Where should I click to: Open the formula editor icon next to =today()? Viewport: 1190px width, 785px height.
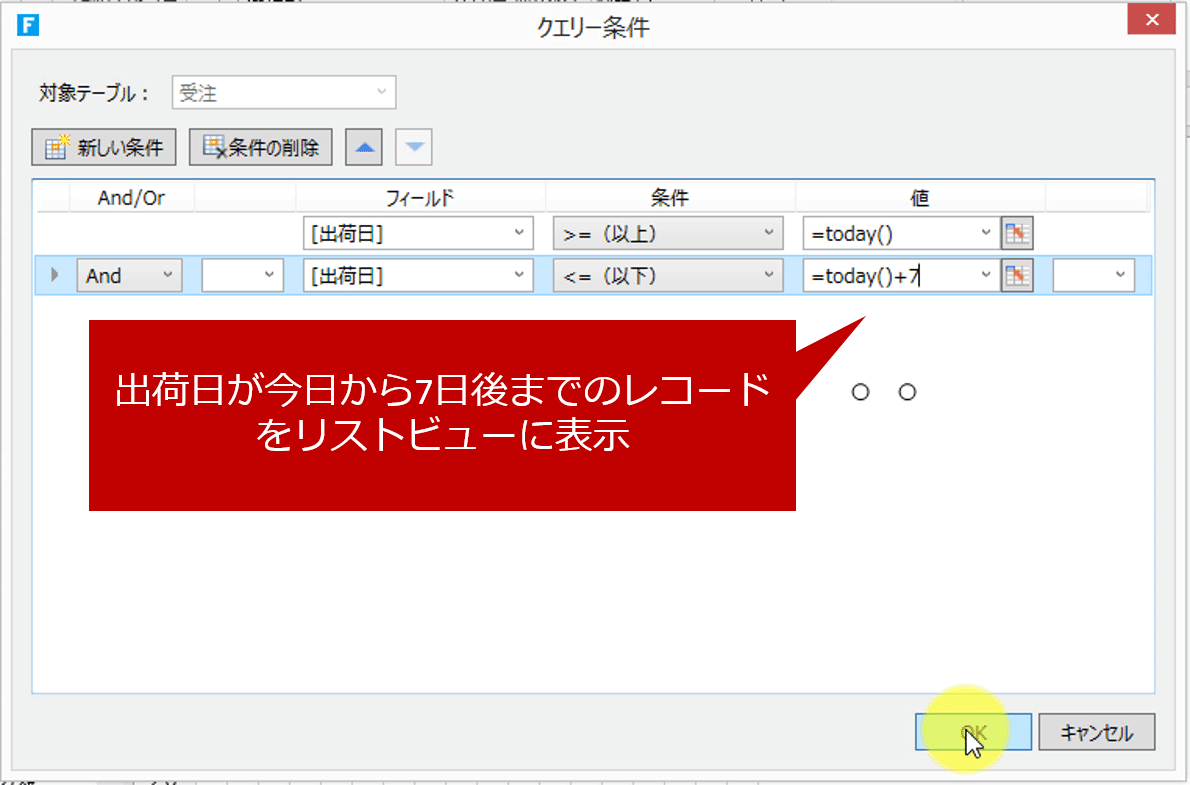(x=1017, y=233)
